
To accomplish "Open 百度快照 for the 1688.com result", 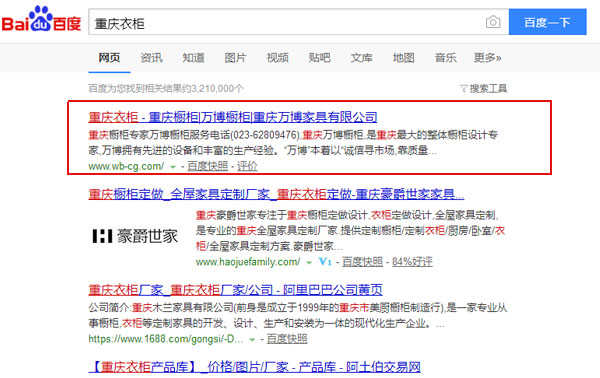I will (x=287, y=339).
